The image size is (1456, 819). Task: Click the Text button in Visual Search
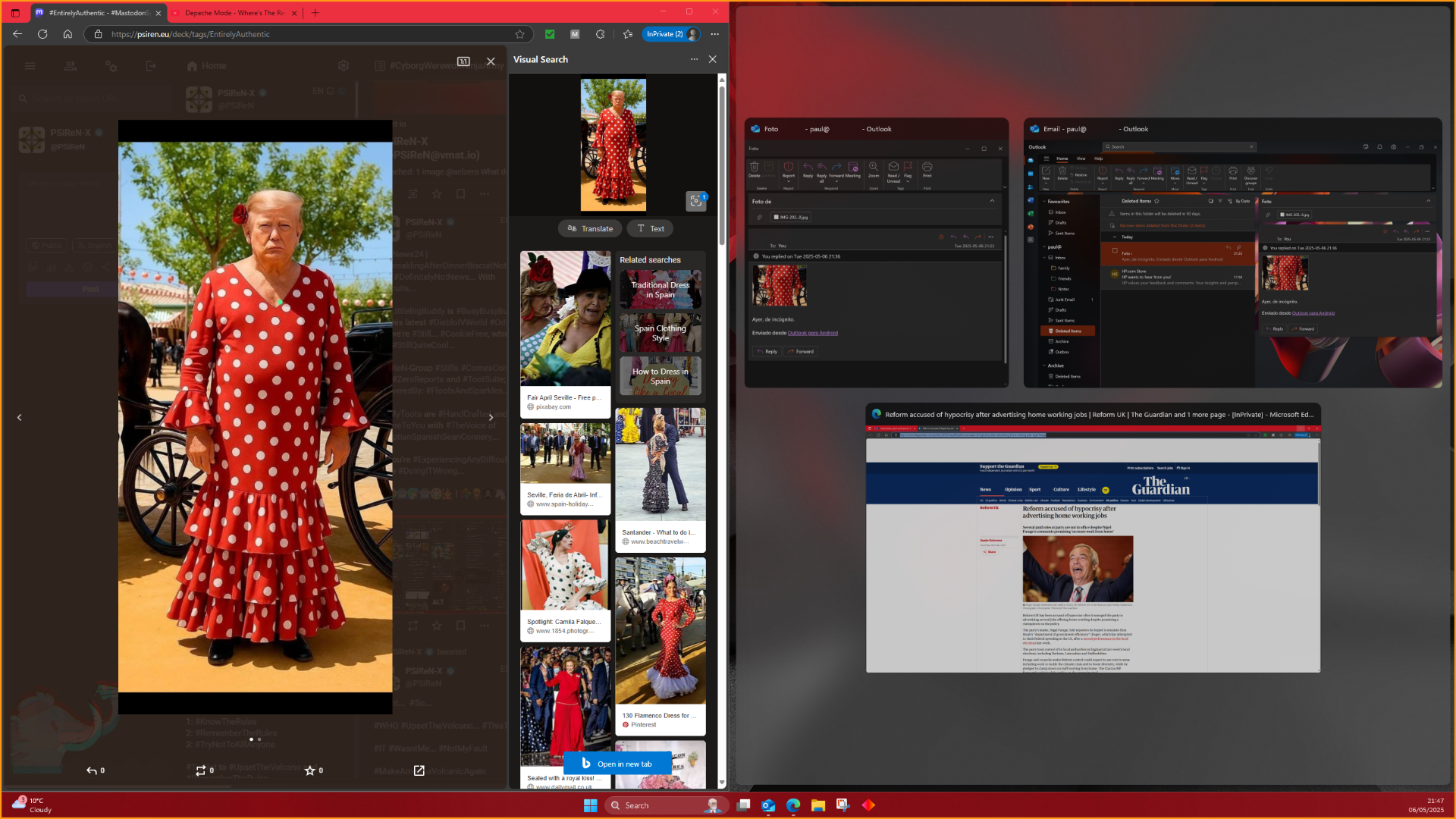coord(651,228)
